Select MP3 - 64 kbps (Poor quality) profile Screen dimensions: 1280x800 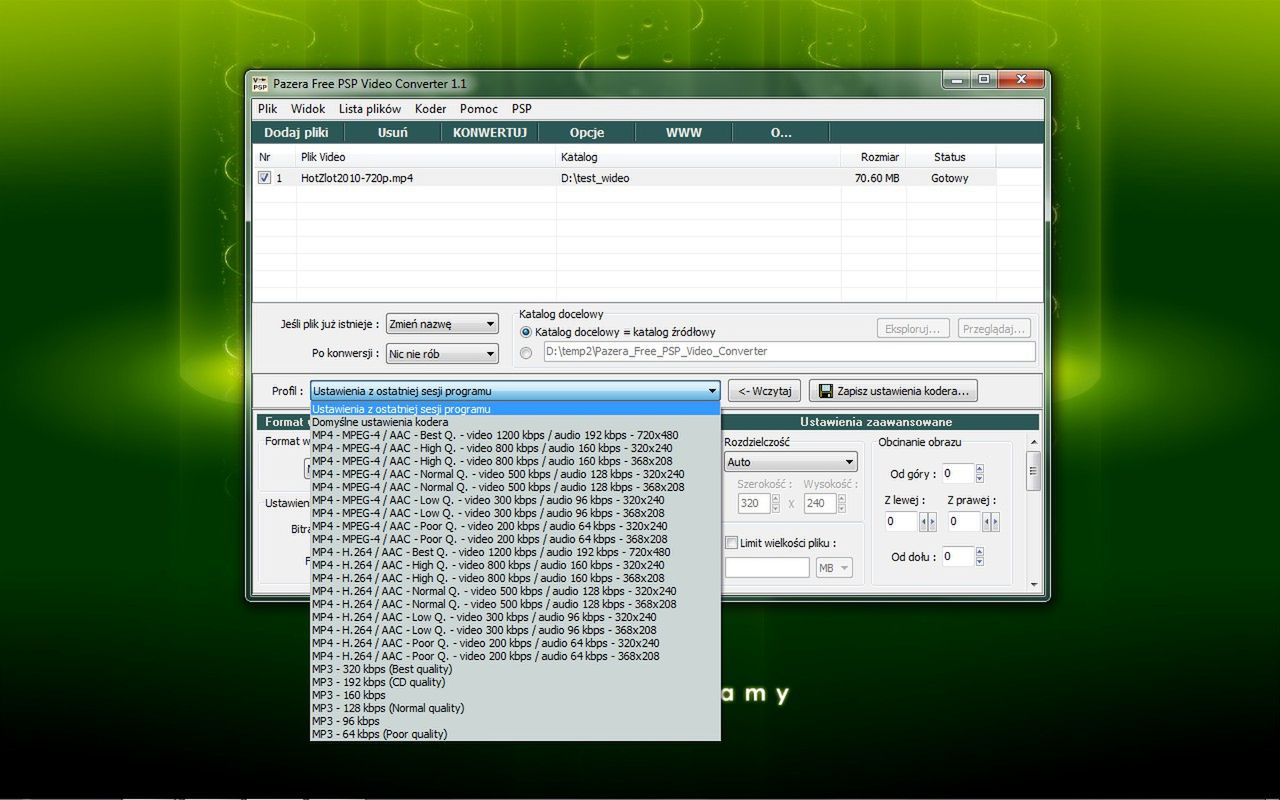pos(515,734)
